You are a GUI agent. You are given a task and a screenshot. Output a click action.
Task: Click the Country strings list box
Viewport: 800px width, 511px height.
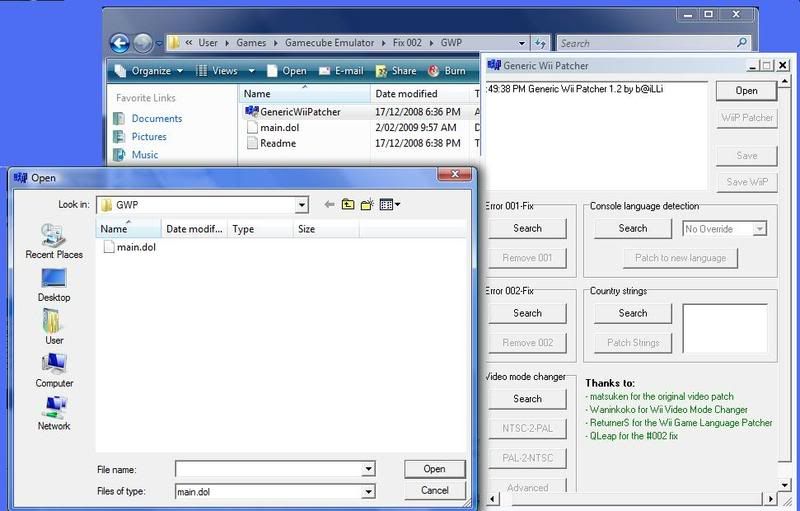pyautogui.click(x=725, y=328)
